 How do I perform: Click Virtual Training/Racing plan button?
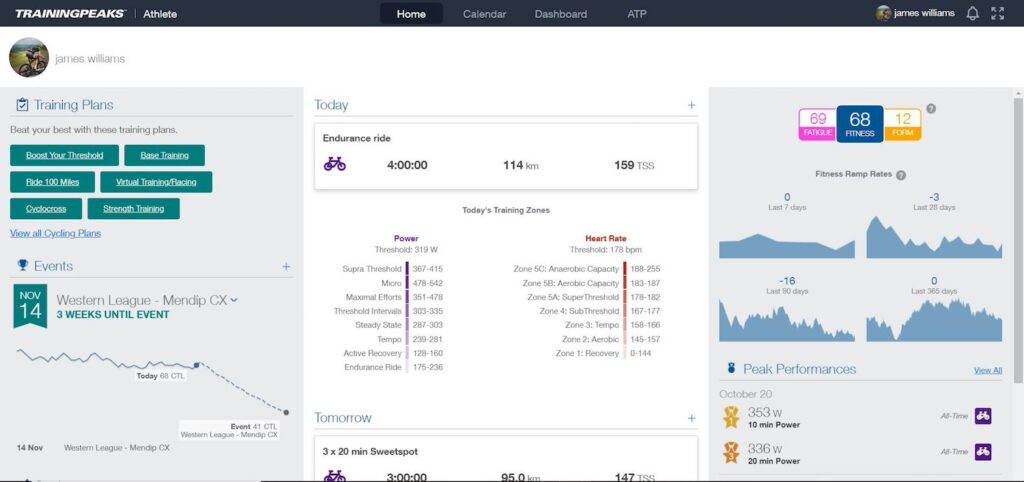click(156, 182)
